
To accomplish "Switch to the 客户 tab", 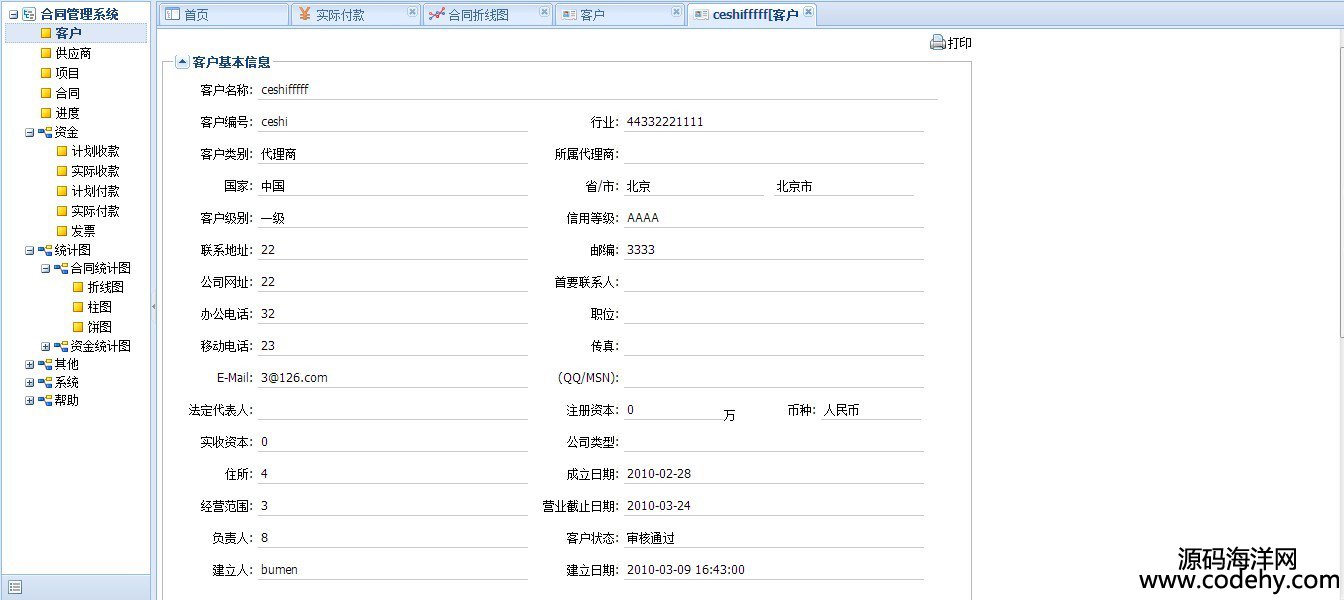I will [x=619, y=15].
